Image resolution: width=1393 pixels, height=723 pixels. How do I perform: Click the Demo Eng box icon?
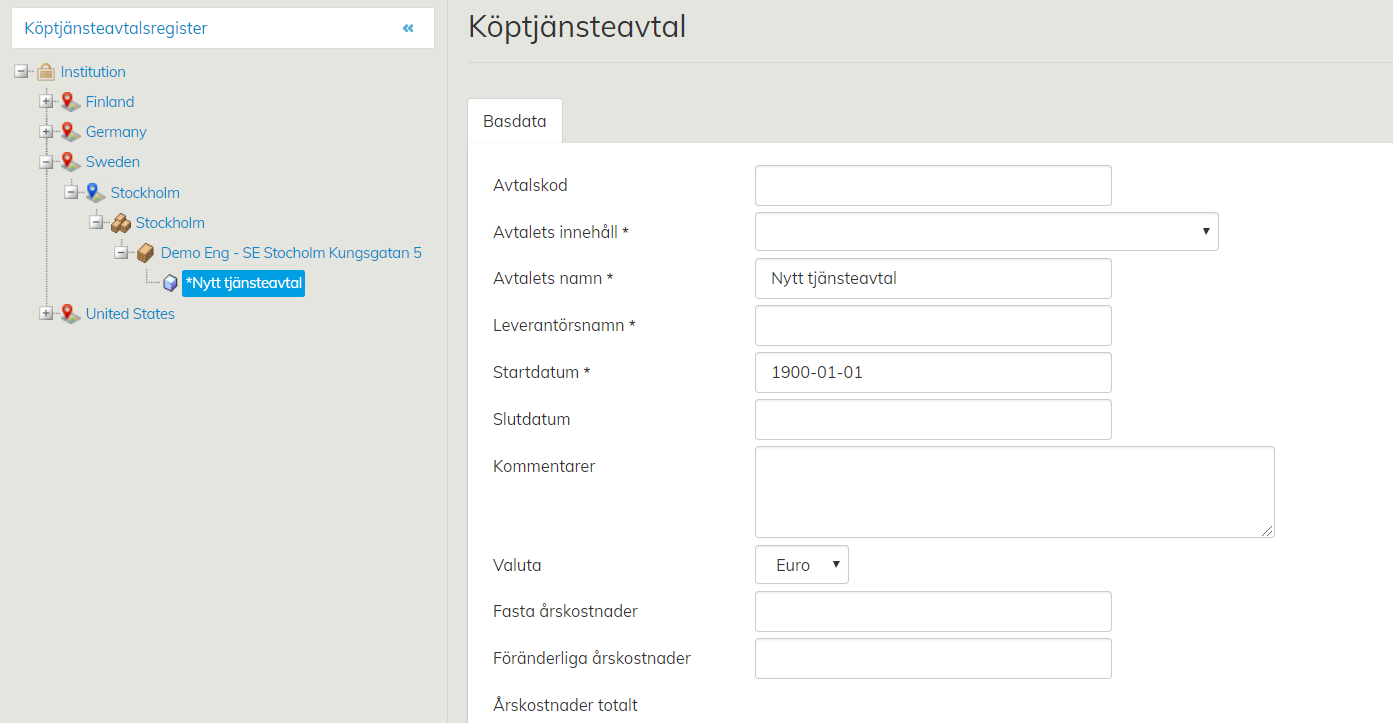[x=145, y=253]
